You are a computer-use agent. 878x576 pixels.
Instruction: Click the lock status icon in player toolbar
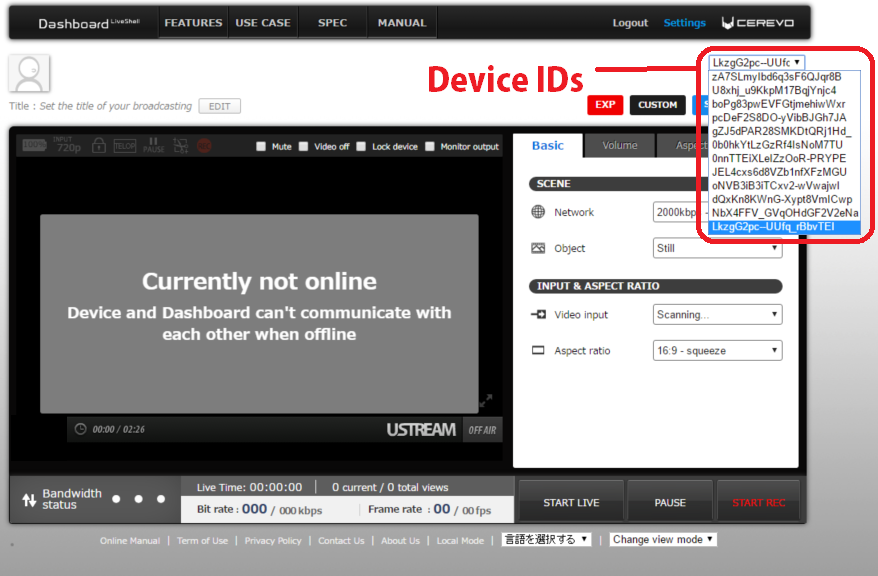click(99, 146)
